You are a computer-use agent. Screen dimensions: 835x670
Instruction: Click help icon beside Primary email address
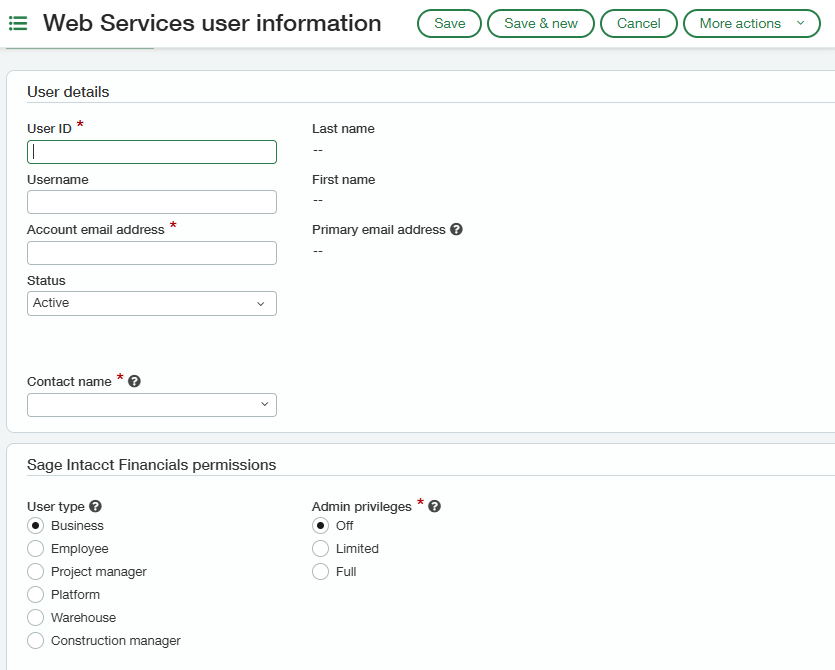click(456, 229)
